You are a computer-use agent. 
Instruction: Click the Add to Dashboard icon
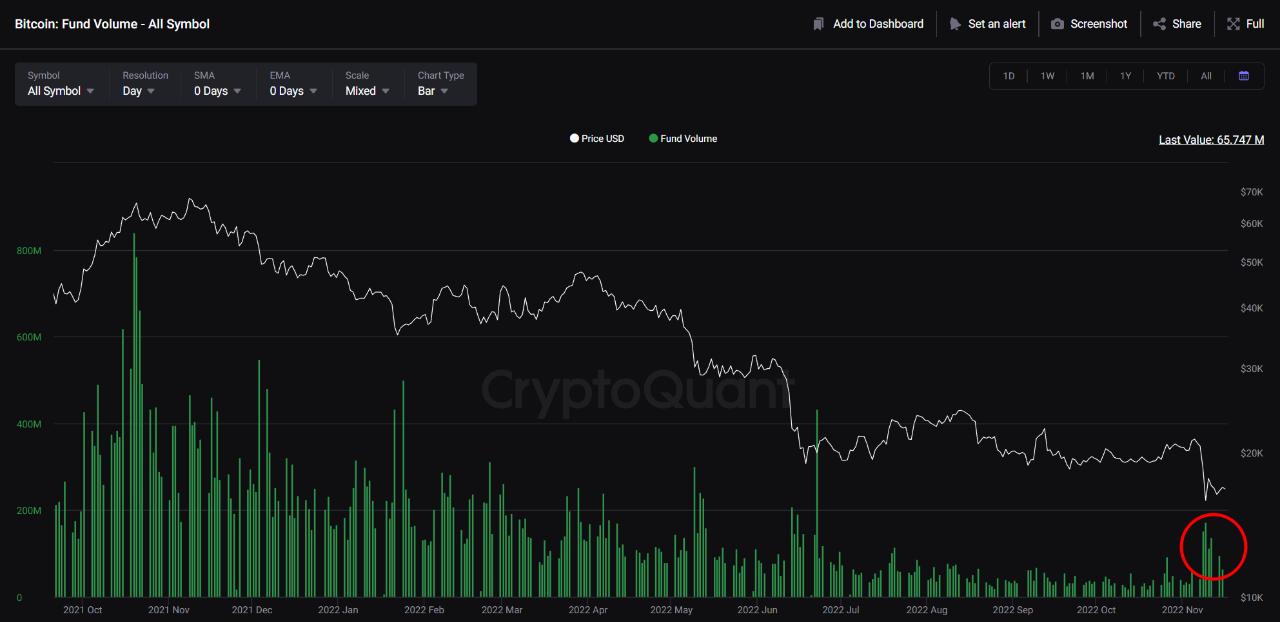point(817,23)
